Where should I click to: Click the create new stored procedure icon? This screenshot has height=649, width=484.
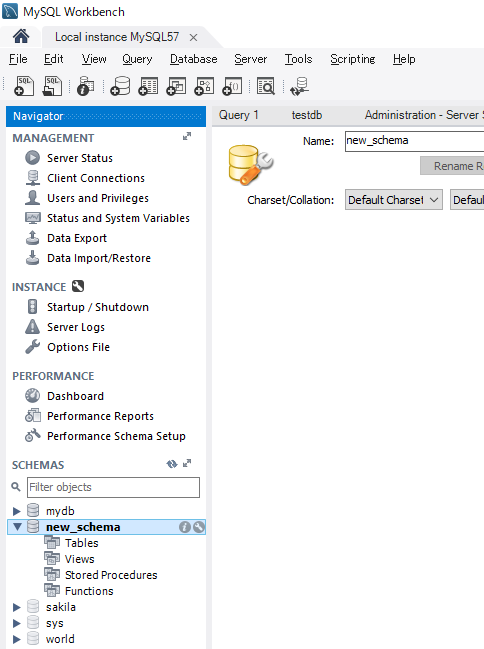point(205,86)
